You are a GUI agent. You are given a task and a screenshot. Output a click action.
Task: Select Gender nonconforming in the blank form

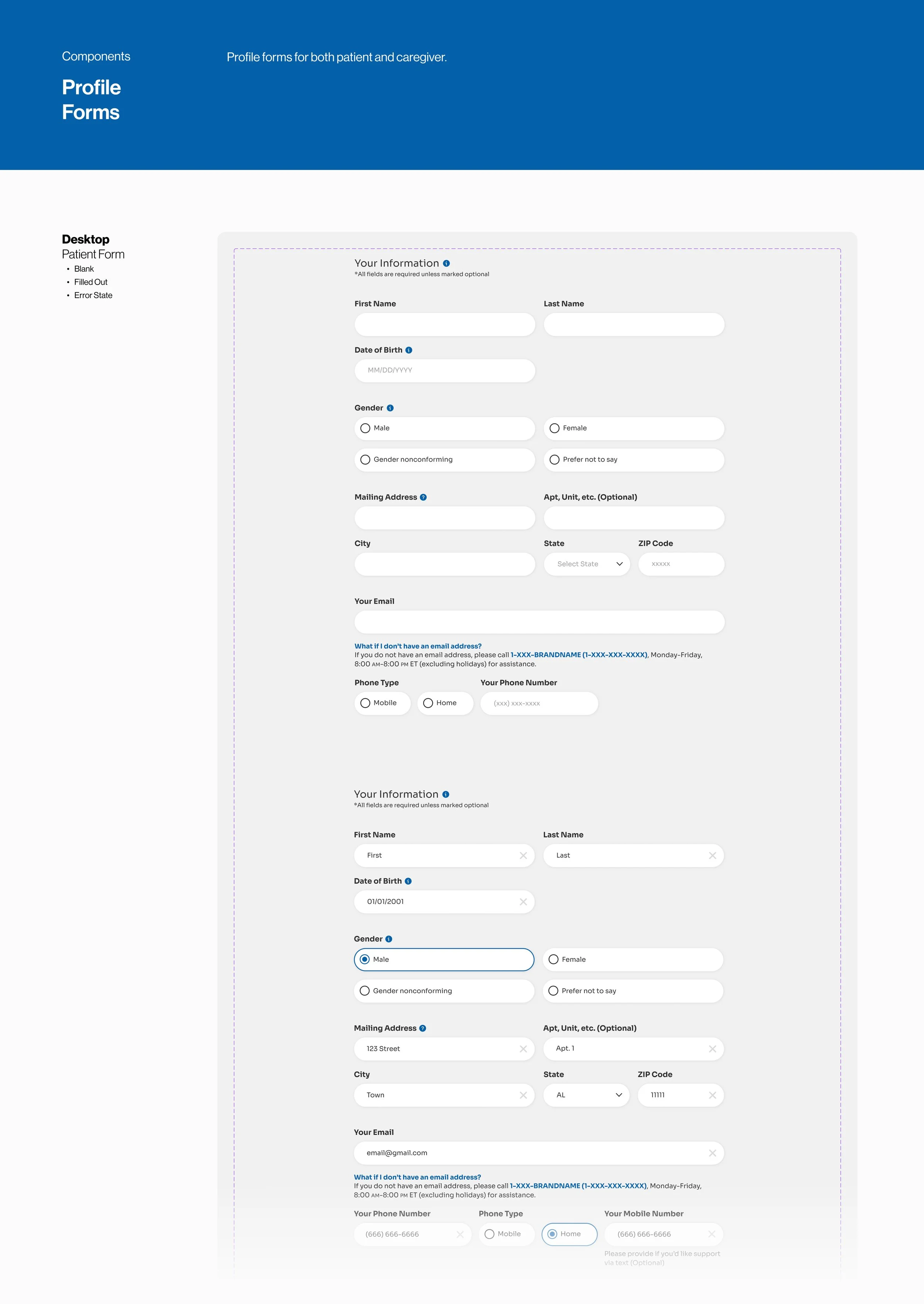click(365, 460)
